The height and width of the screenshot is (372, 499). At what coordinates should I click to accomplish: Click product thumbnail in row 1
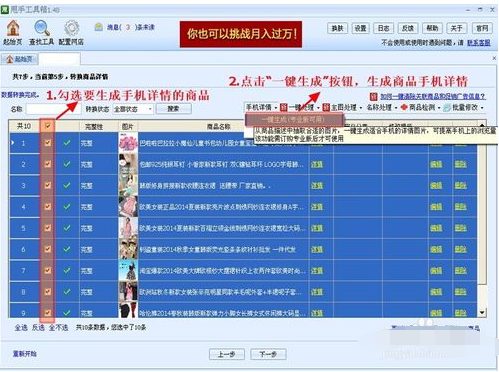[128, 143]
